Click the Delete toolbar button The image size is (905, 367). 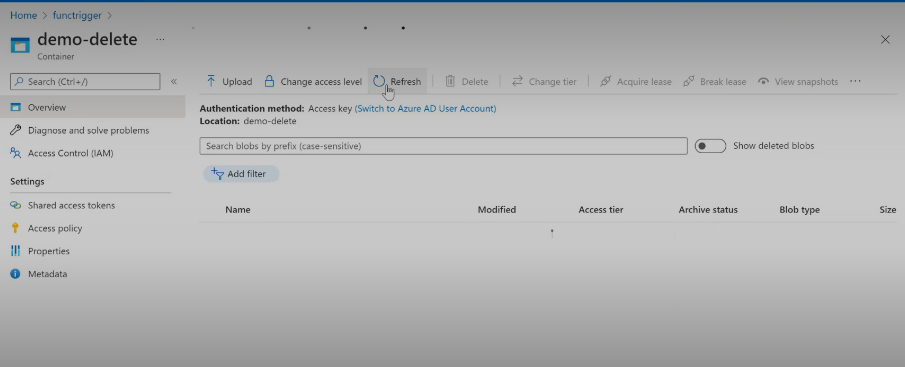pos(467,82)
